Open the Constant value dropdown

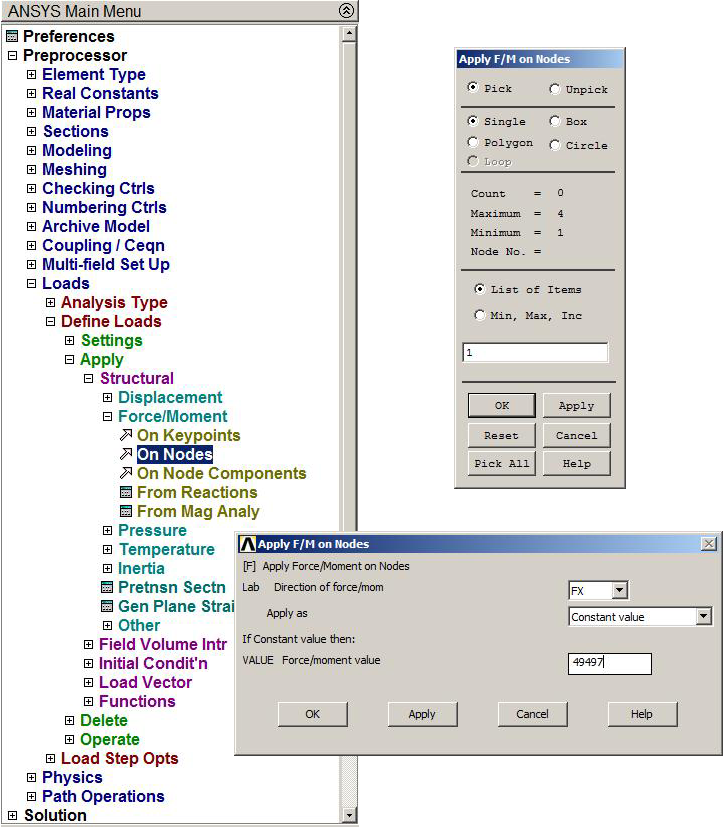(703, 617)
